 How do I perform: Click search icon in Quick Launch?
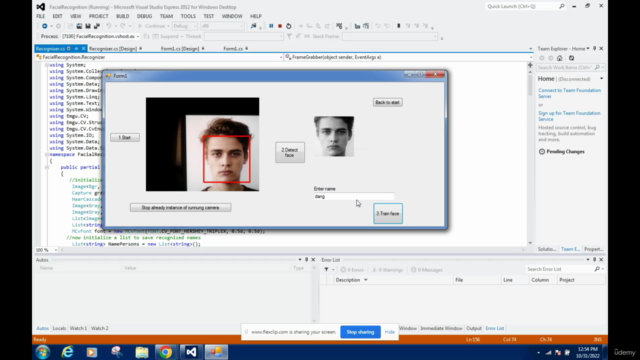tap(562, 7)
